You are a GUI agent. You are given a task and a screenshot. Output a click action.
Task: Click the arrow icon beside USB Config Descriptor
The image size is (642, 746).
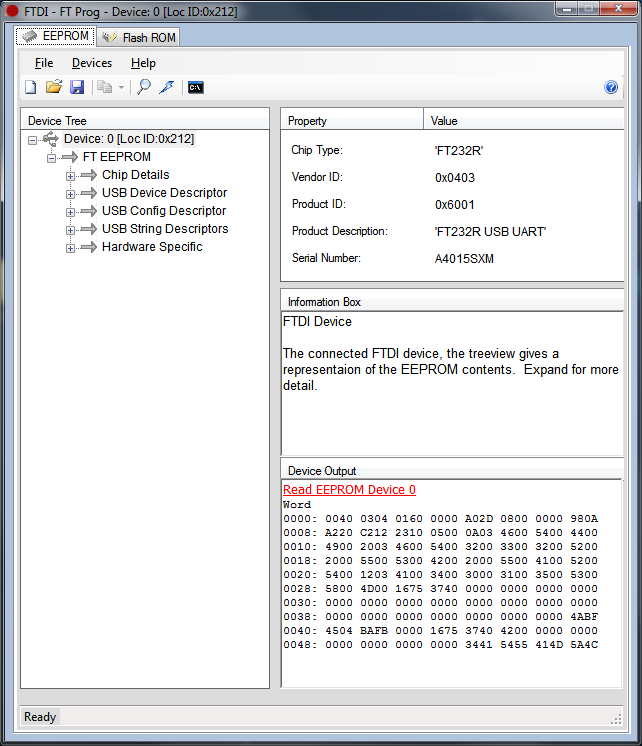(x=89, y=211)
